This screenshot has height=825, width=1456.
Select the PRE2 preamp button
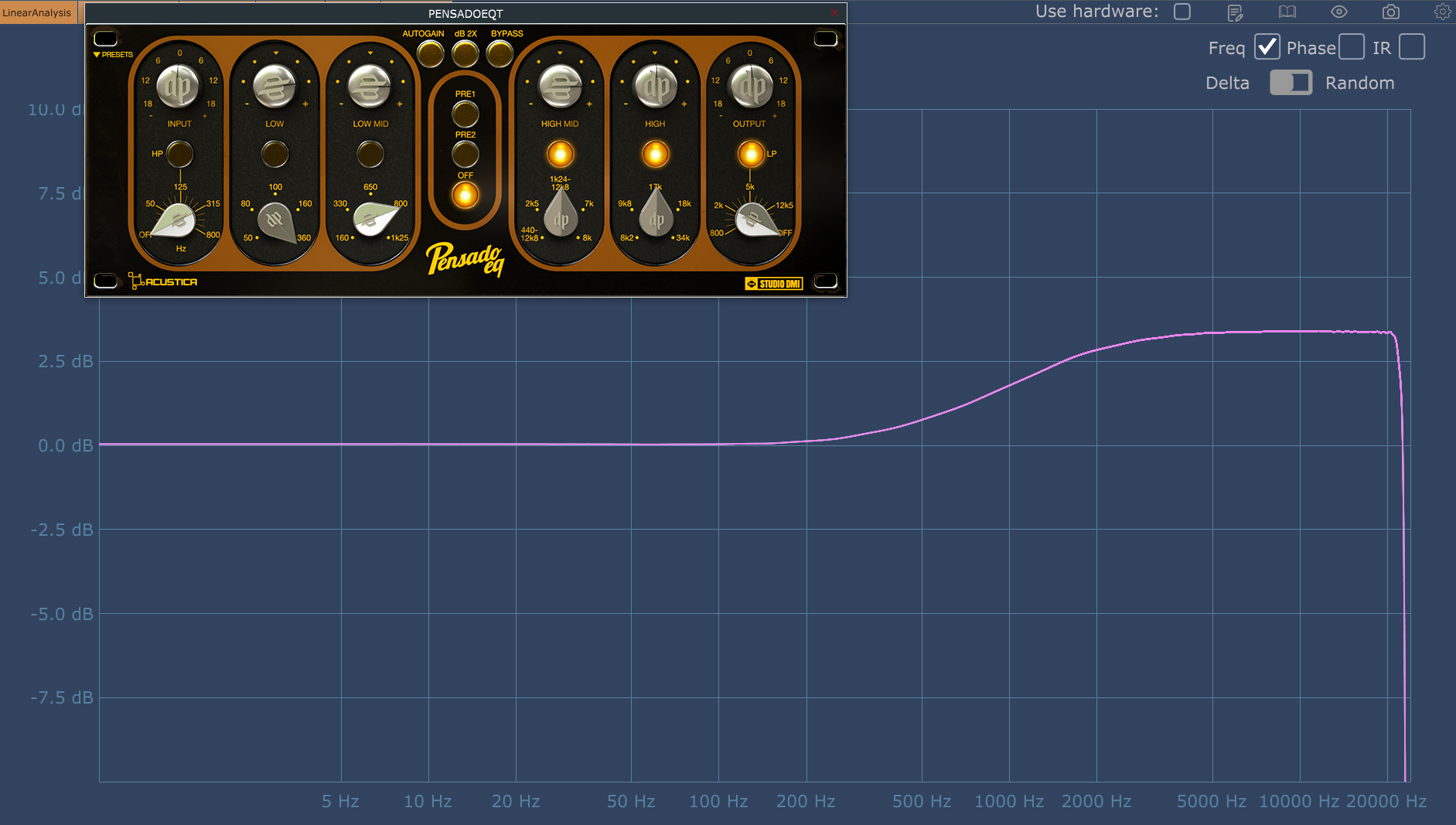pyautogui.click(x=465, y=154)
